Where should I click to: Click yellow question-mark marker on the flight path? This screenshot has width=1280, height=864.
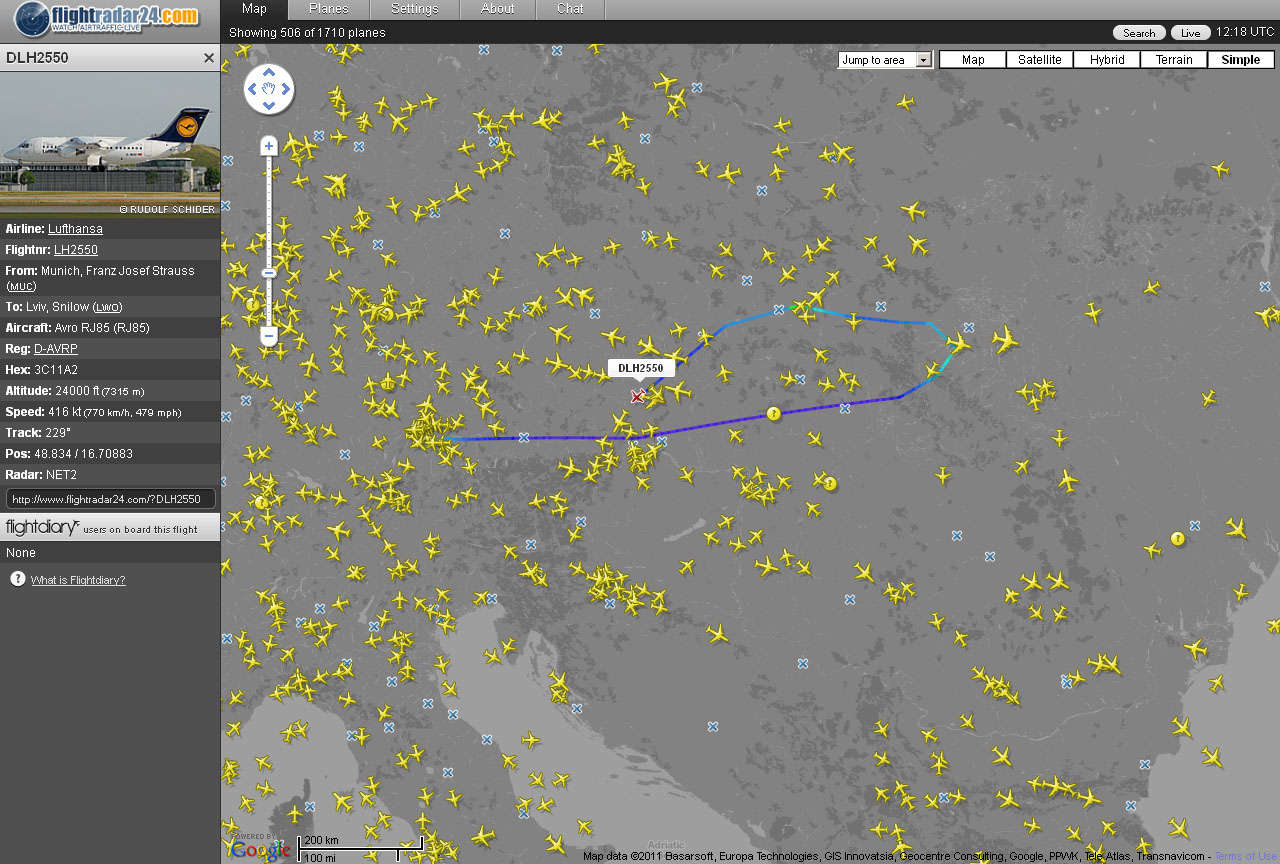tap(773, 413)
